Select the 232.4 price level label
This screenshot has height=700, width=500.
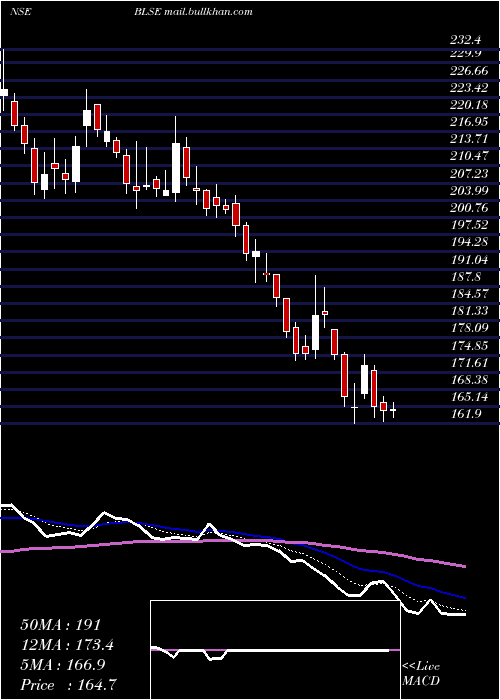coord(465,40)
